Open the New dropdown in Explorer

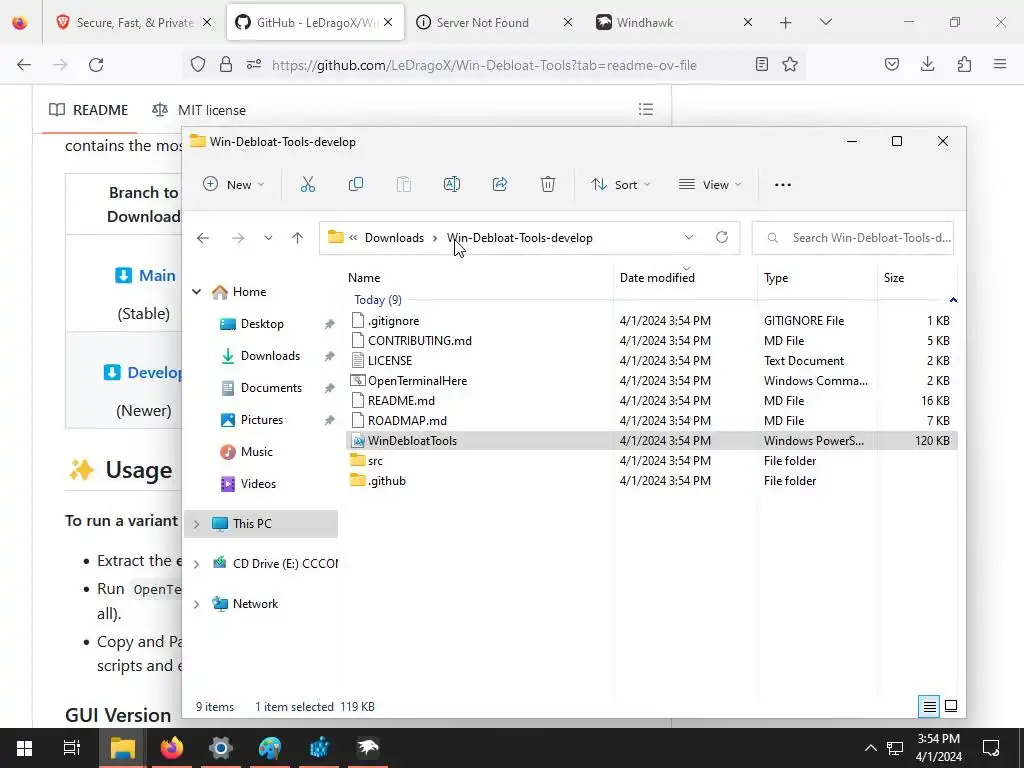(x=233, y=185)
